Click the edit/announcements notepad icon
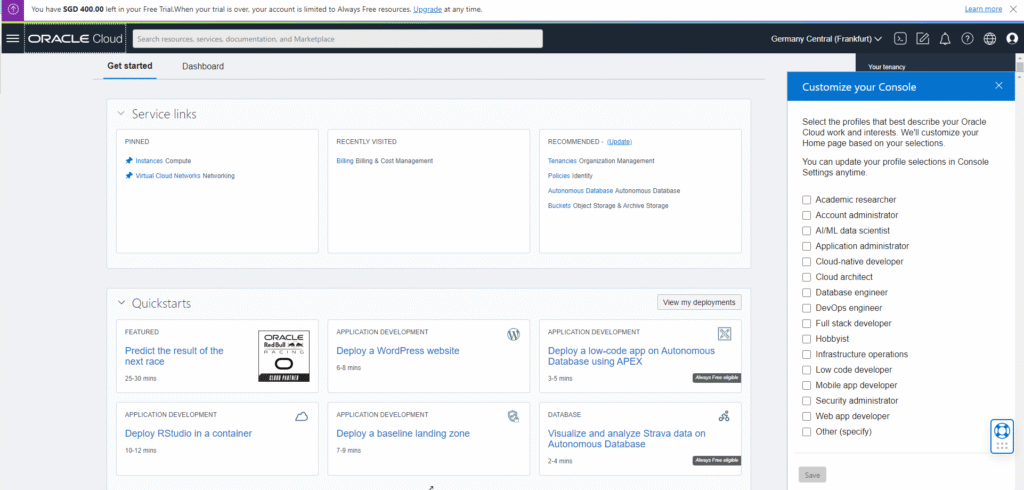This screenshot has width=1024, height=490. tap(922, 39)
